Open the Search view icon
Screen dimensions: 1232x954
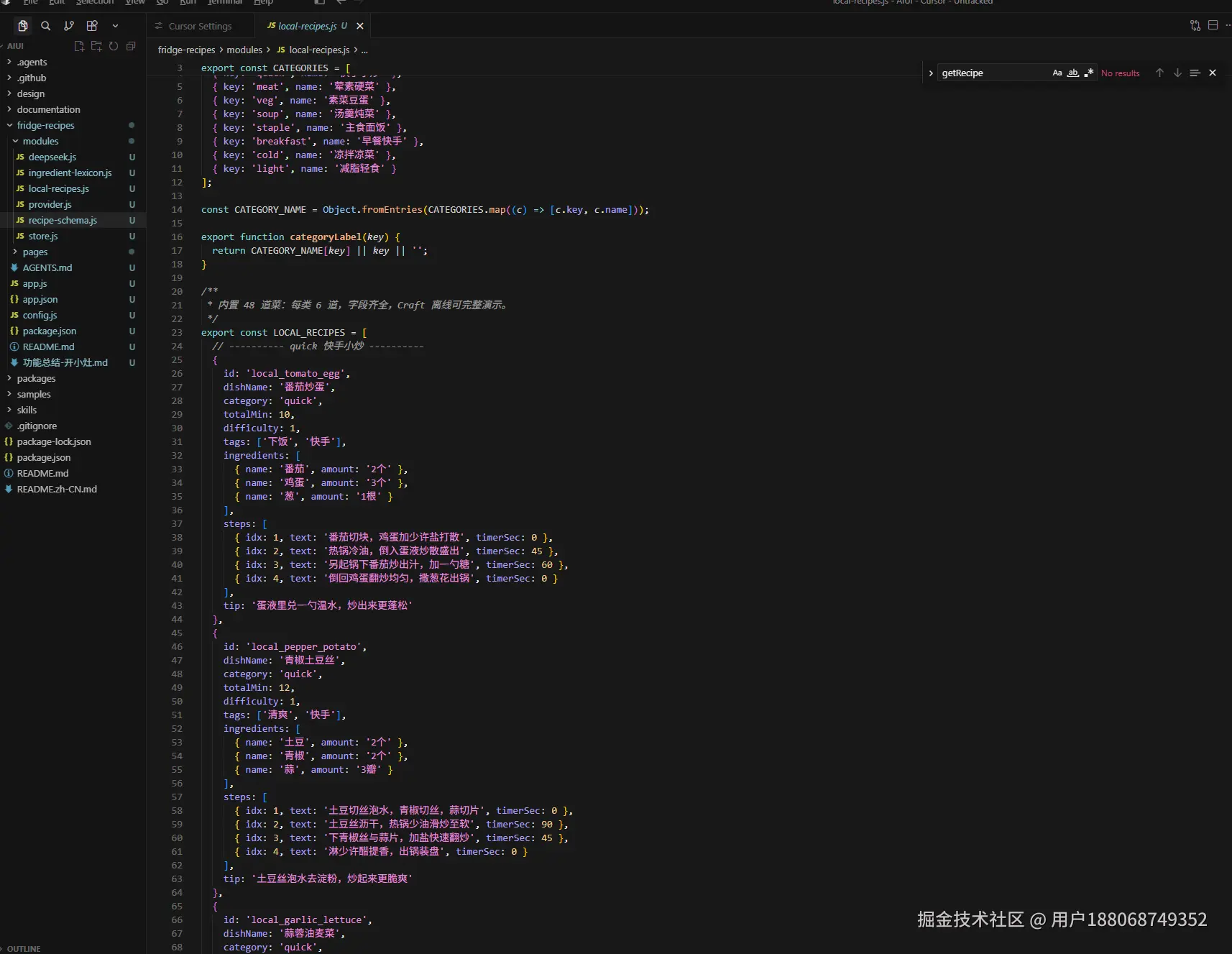46,26
